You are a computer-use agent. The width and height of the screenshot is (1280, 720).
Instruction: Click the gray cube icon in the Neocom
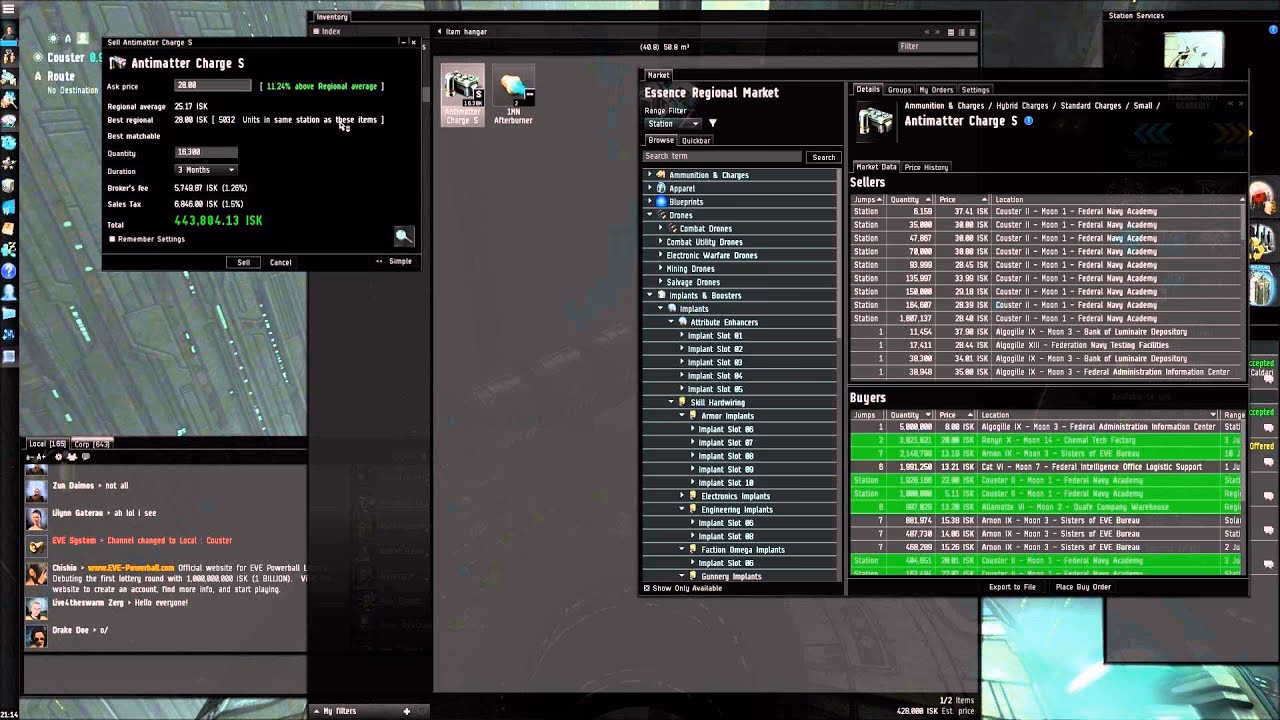coord(9,186)
